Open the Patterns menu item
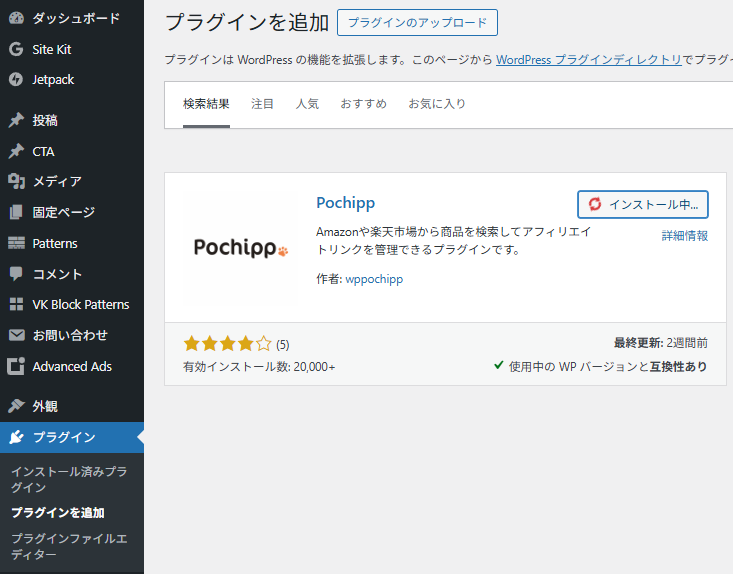The height and width of the screenshot is (574, 733). tap(54, 243)
